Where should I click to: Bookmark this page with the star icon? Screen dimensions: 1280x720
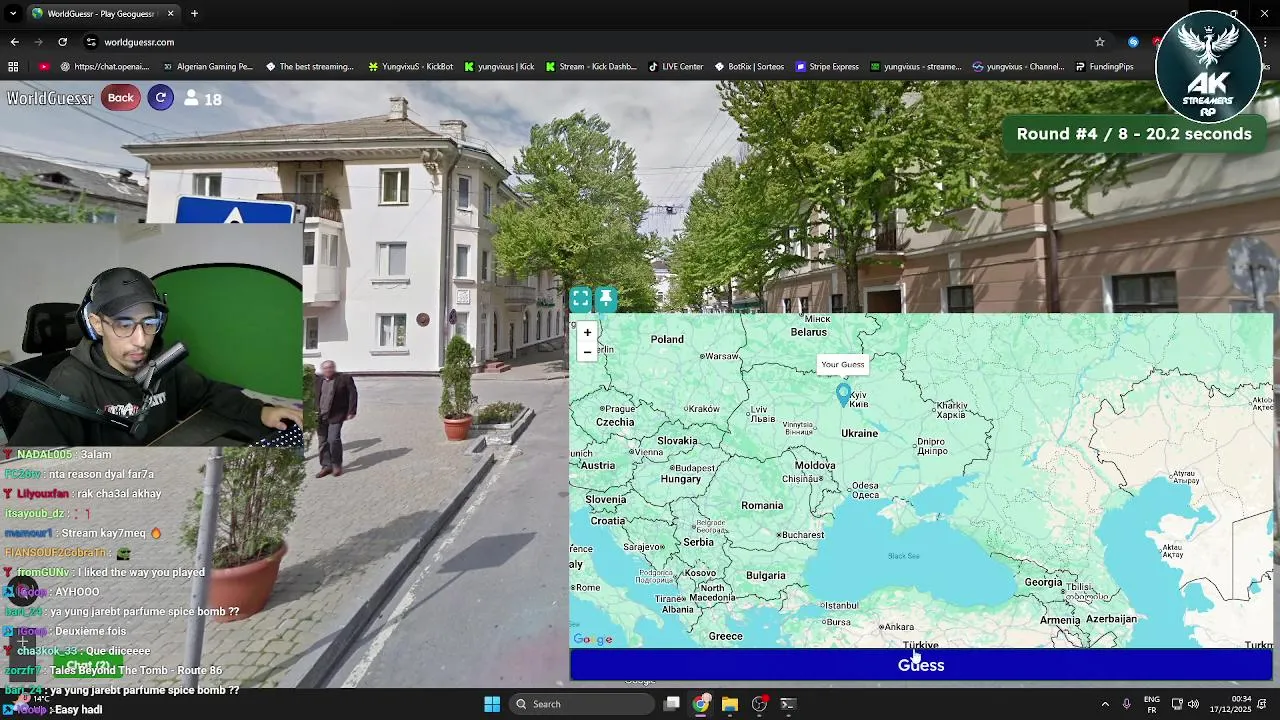[x=1100, y=42]
